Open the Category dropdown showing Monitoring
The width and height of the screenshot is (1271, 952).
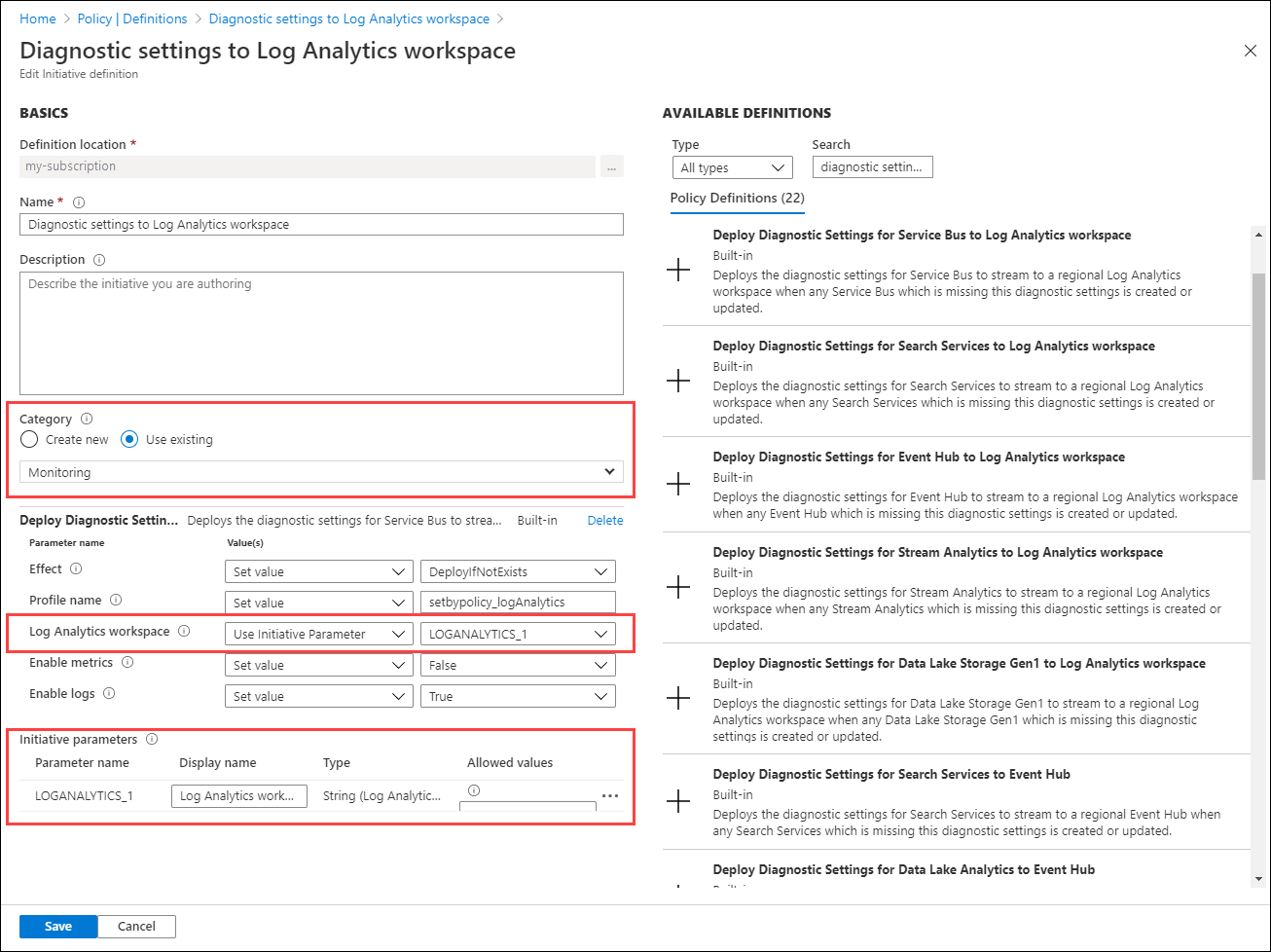(319, 471)
